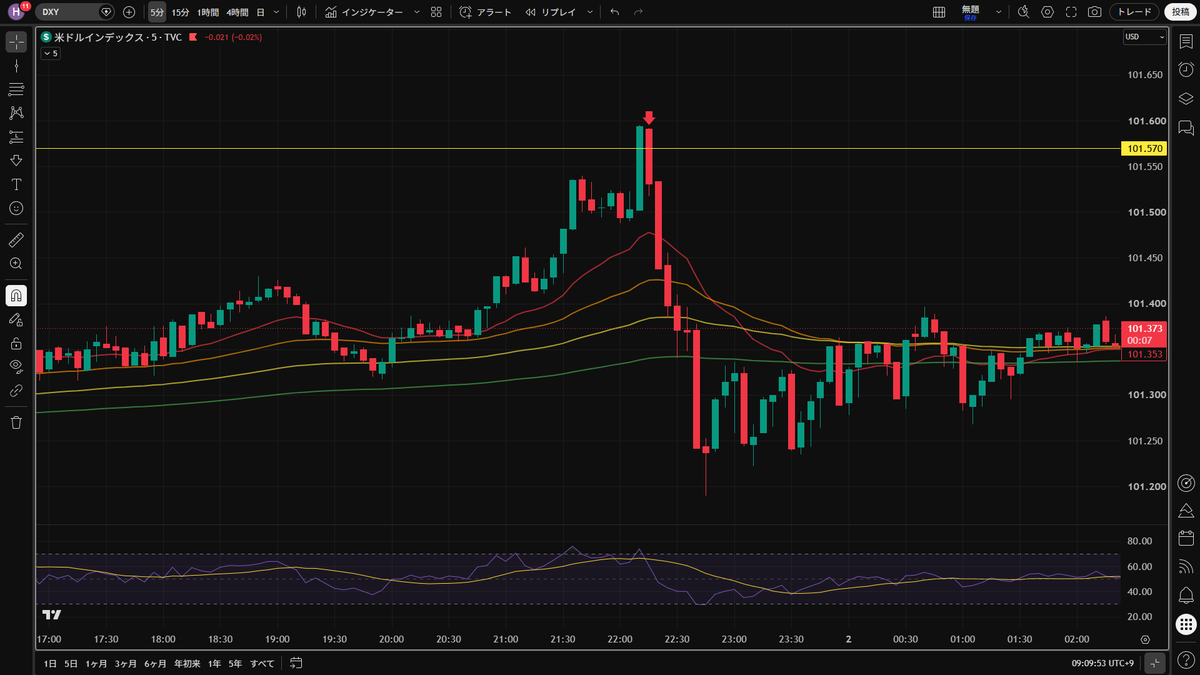Open the インジケーター indicators dialog

[365, 12]
